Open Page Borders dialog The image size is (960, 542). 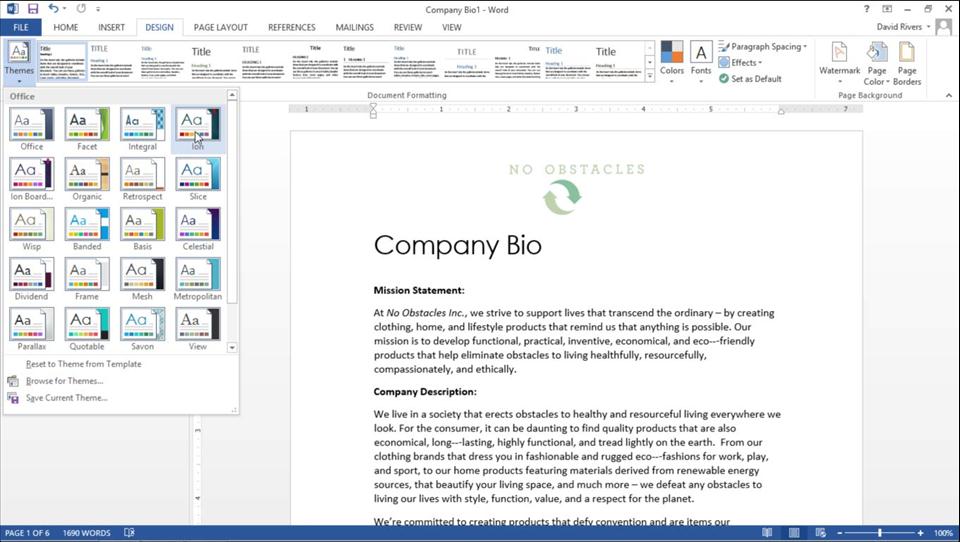(907, 63)
